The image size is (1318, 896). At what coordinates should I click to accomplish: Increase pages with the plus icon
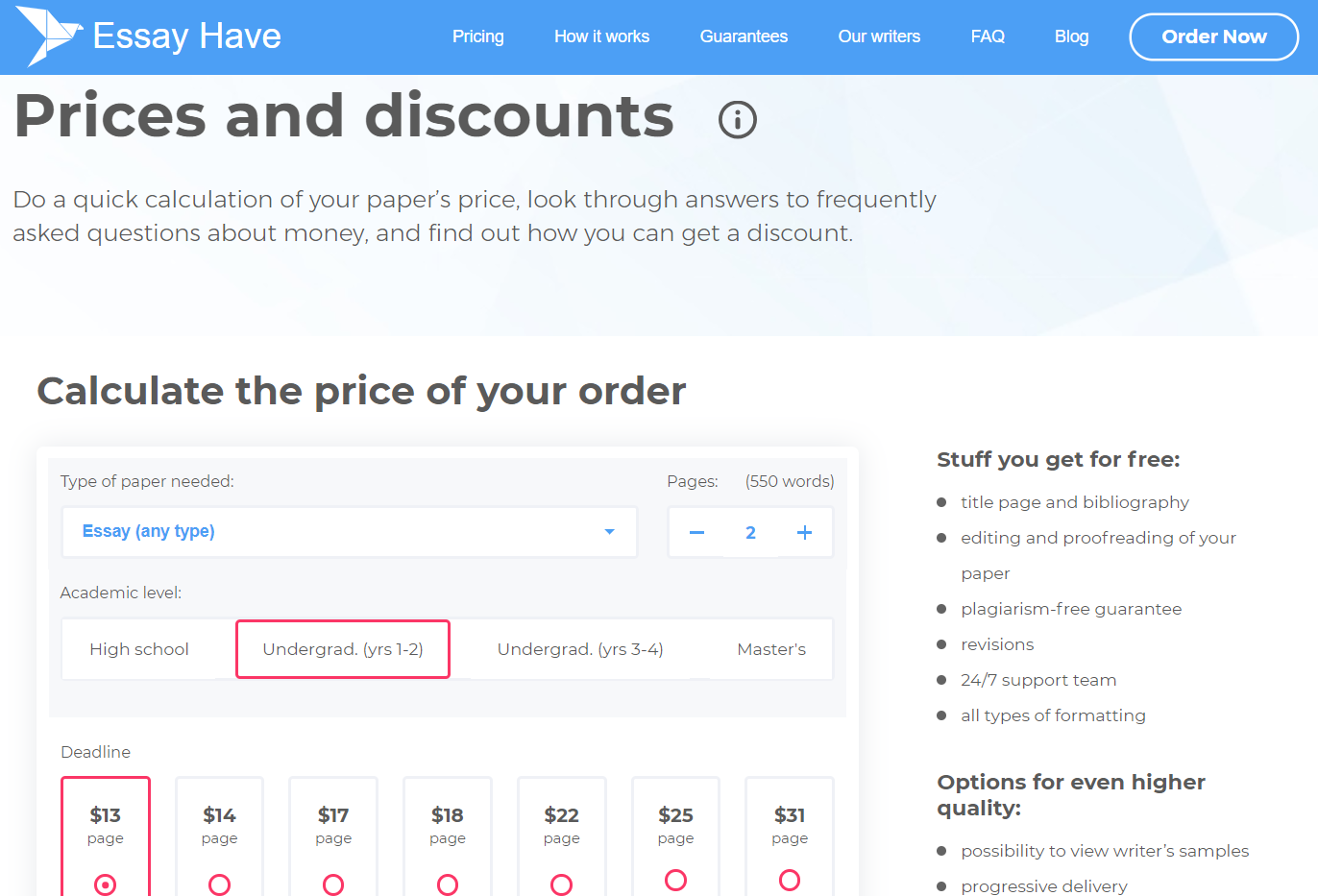pos(805,533)
